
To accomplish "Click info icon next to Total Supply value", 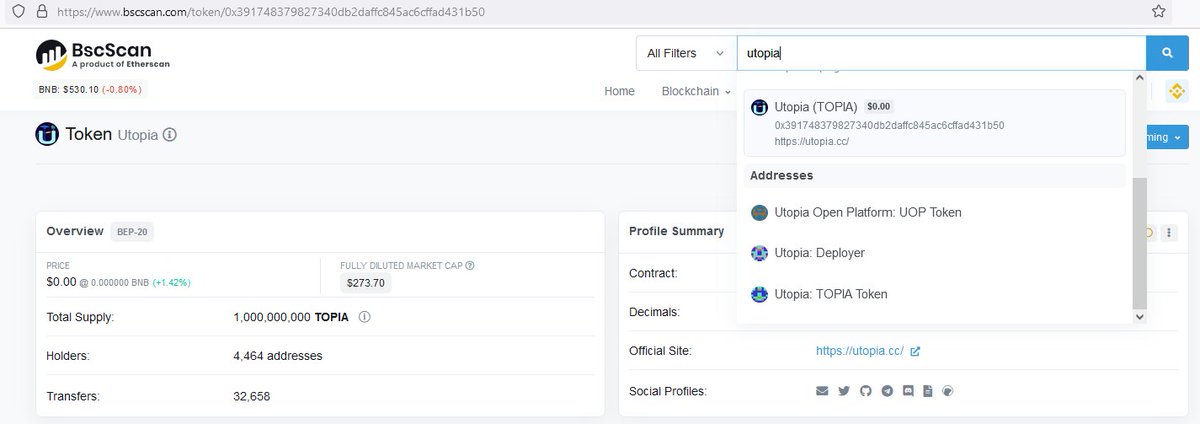I will (365, 317).
